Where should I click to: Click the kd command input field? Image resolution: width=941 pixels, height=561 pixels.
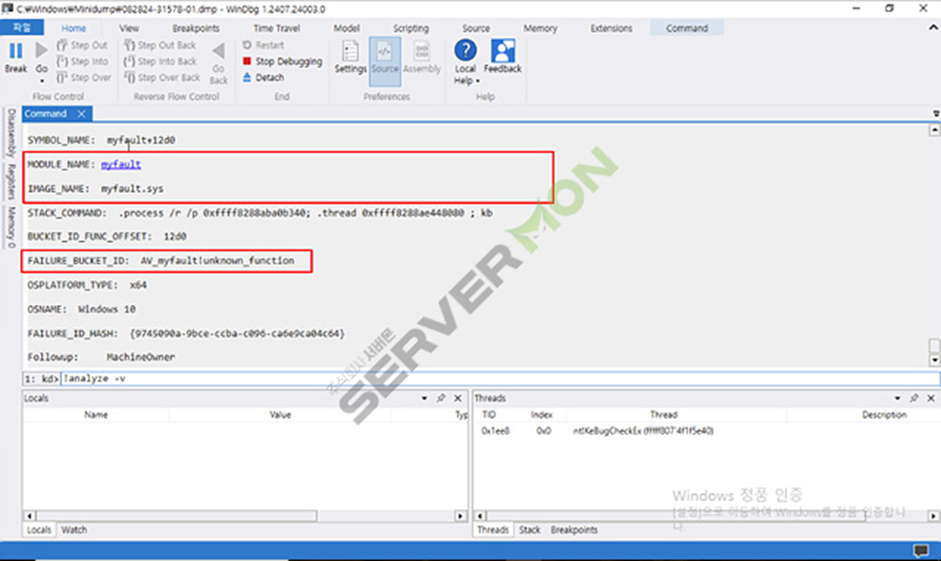(500, 379)
